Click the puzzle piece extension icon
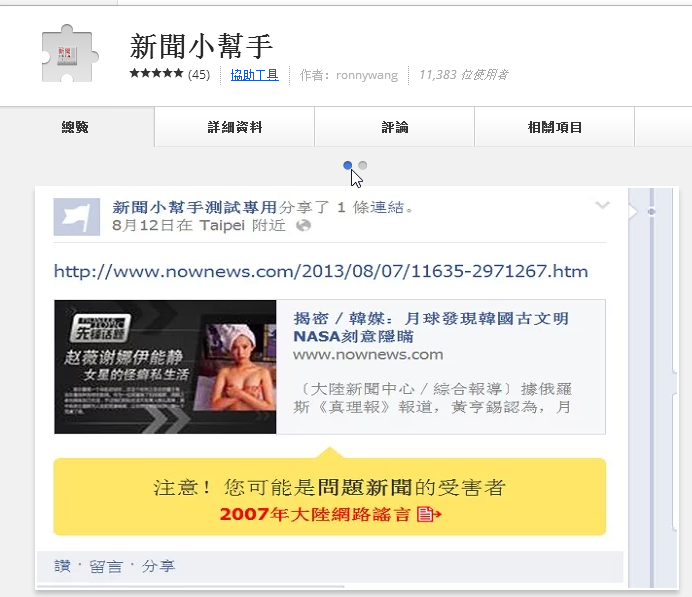 70,54
